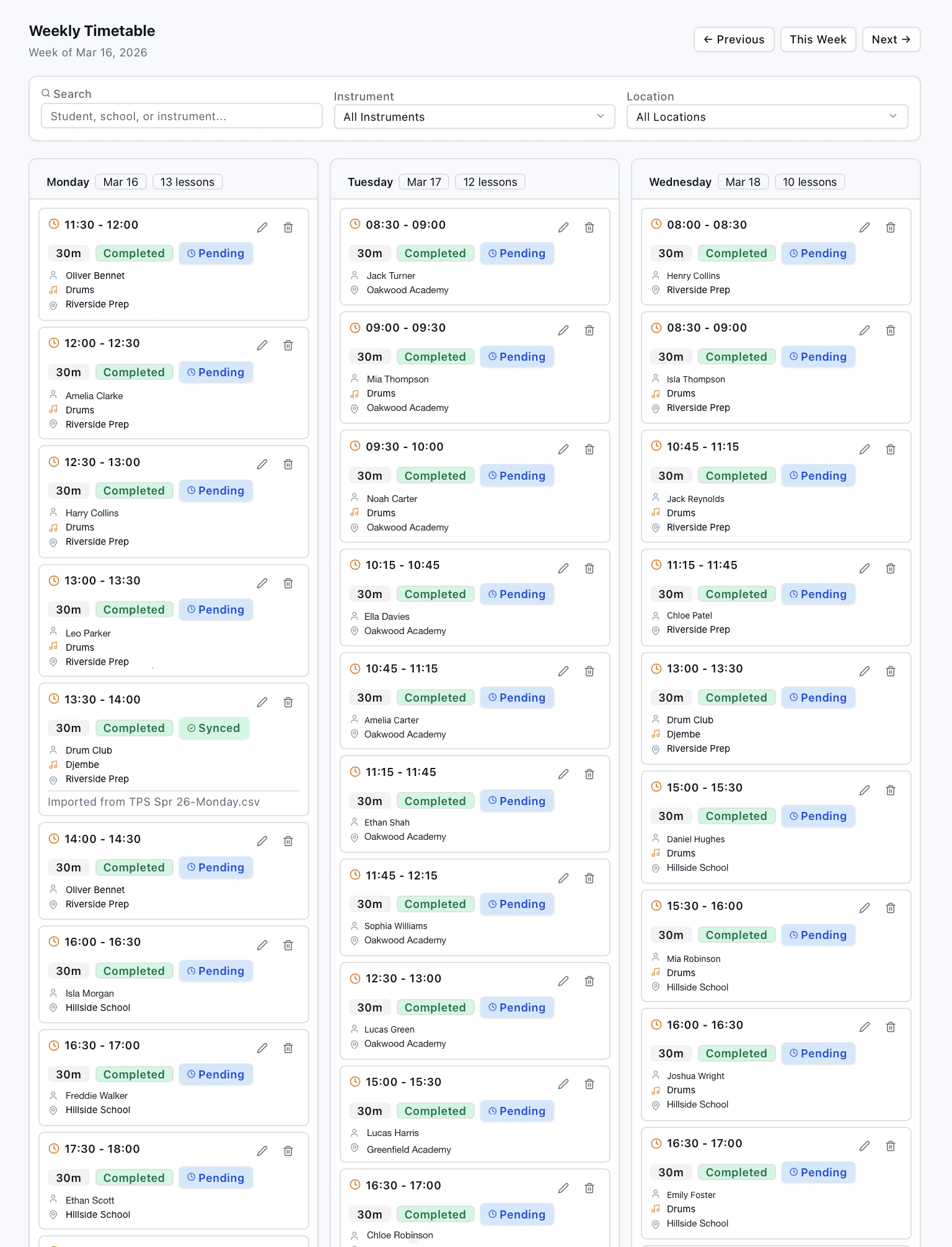Open the All Locations dropdown

pyautogui.click(x=767, y=117)
